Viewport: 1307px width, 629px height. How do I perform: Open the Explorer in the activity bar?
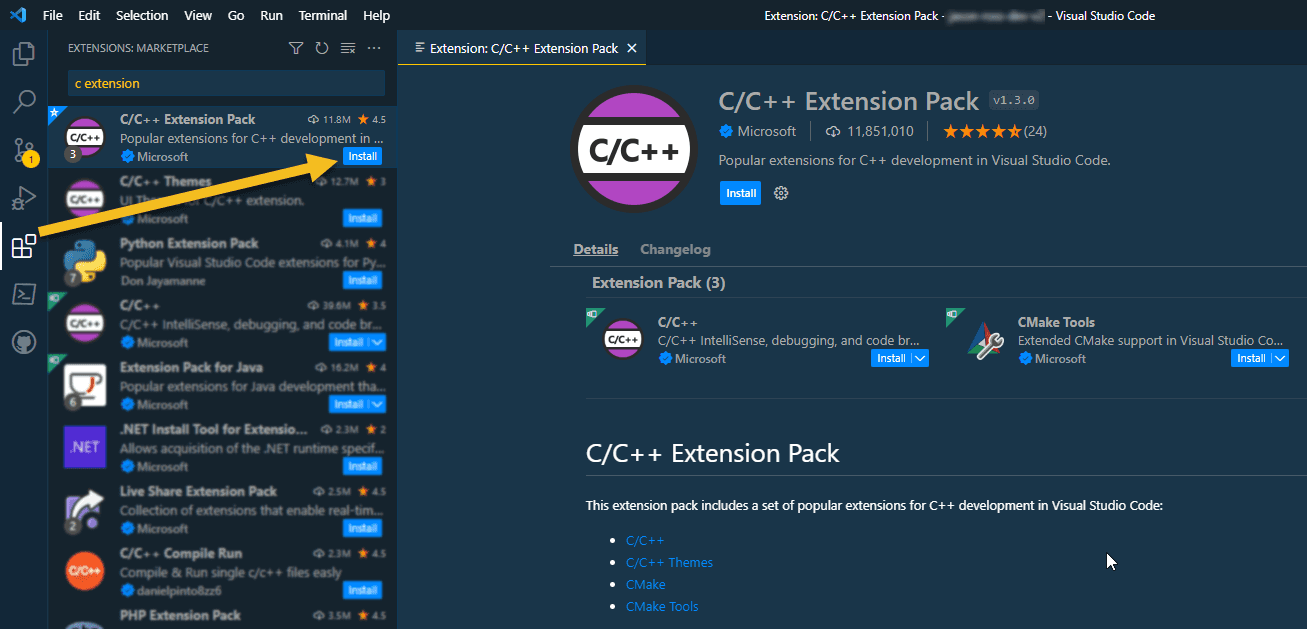tap(22, 53)
